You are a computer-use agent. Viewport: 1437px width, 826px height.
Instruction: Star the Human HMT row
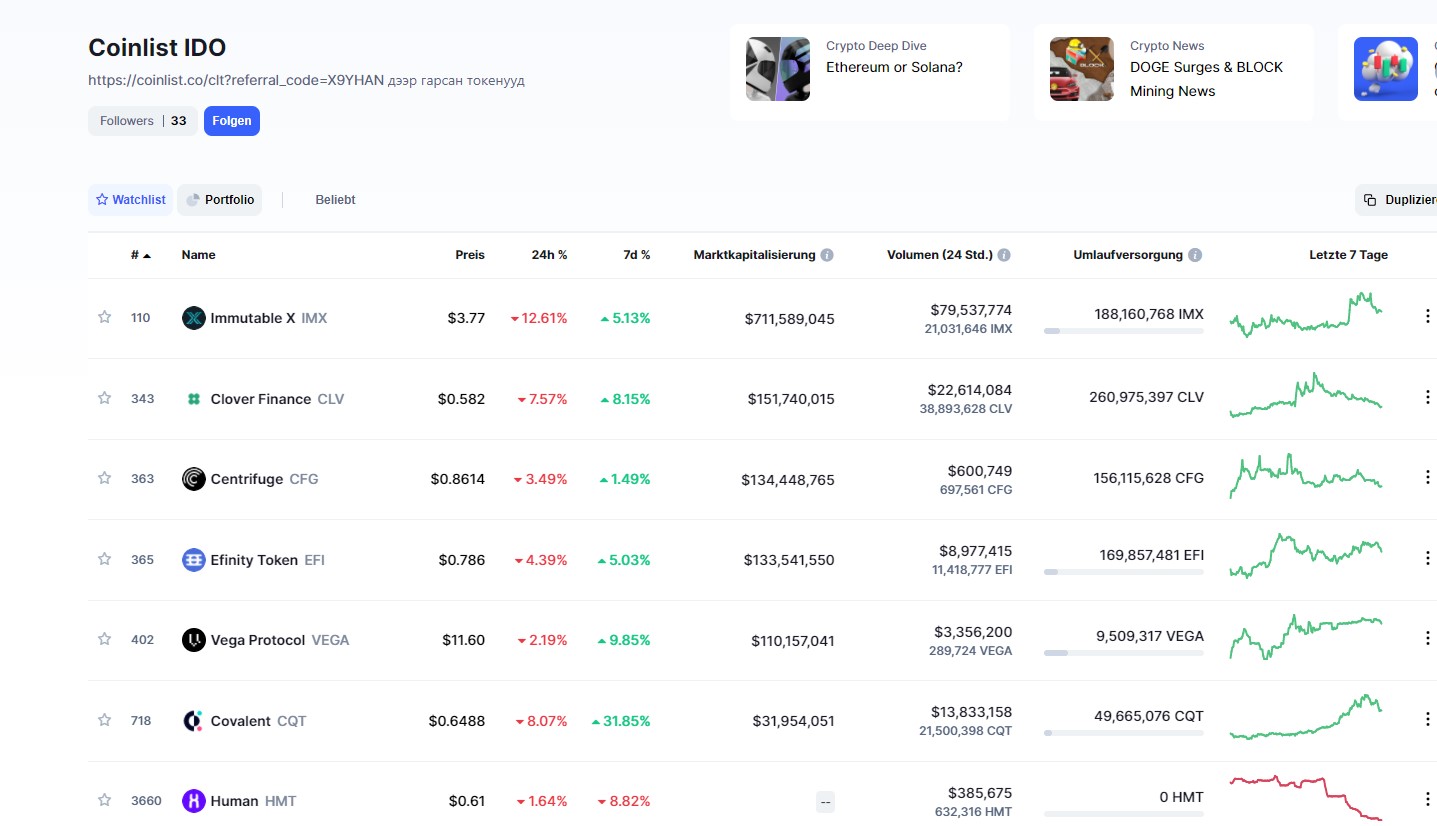[x=104, y=800]
